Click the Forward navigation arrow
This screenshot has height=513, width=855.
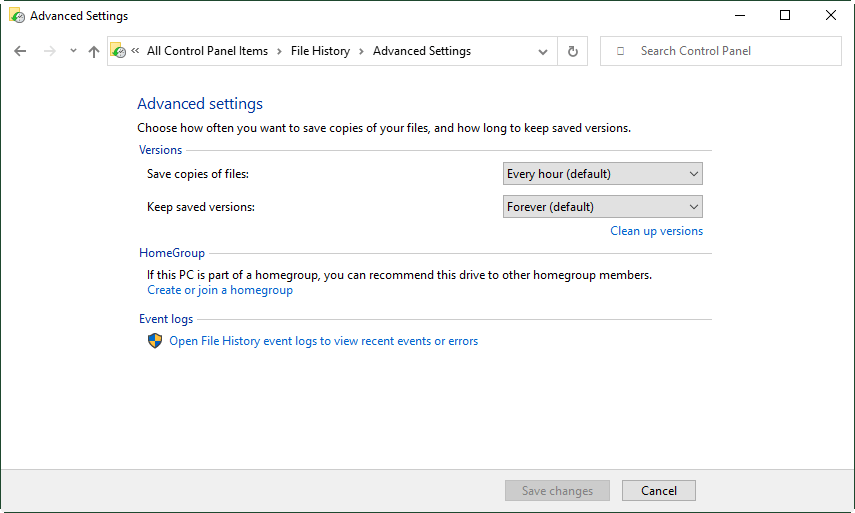tap(49, 51)
